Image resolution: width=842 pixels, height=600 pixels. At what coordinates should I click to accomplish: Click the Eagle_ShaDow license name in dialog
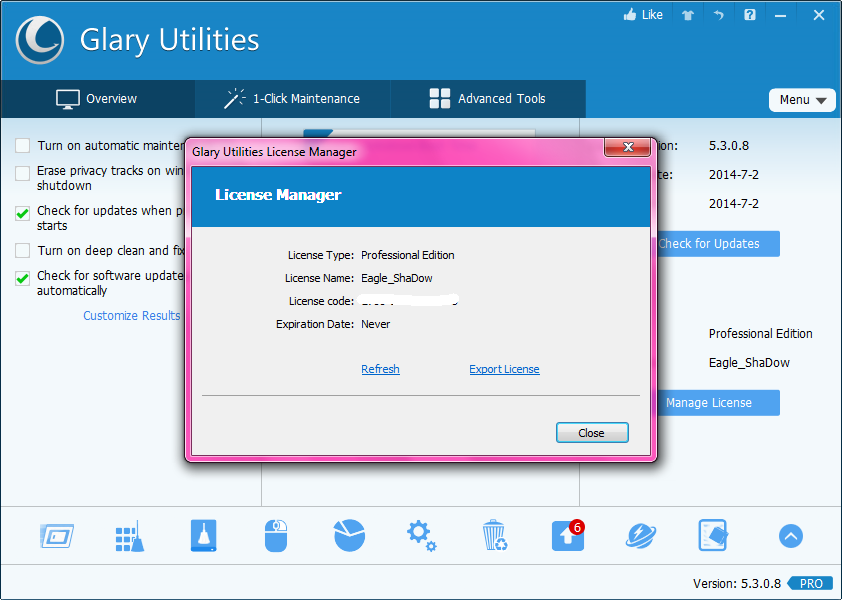(x=397, y=278)
